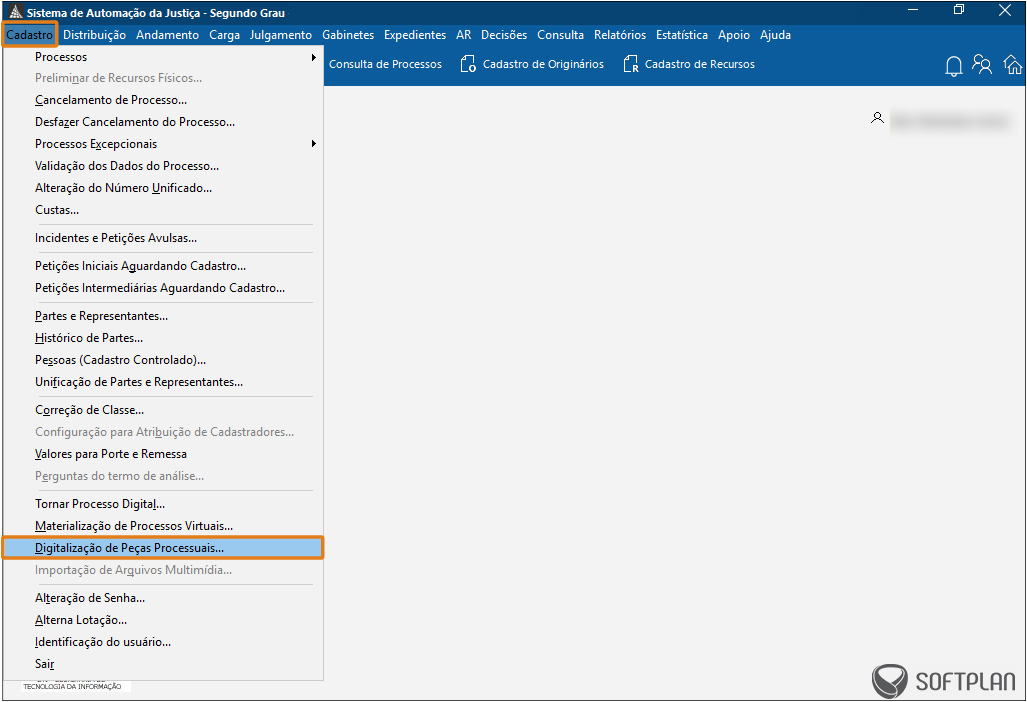Click Cadastro de Recursos toolbar label
1027x702 pixels.
click(x=700, y=64)
